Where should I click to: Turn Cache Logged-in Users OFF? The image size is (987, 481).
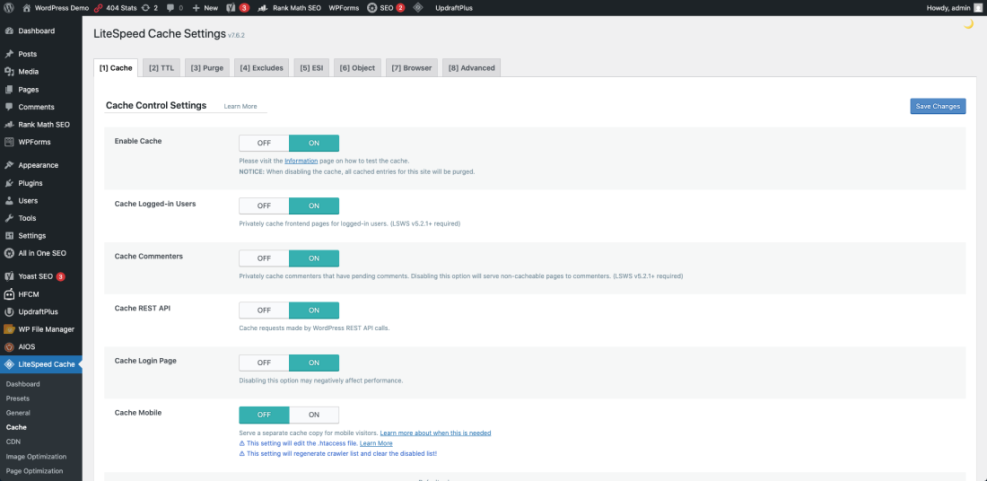pyautogui.click(x=264, y=206)
